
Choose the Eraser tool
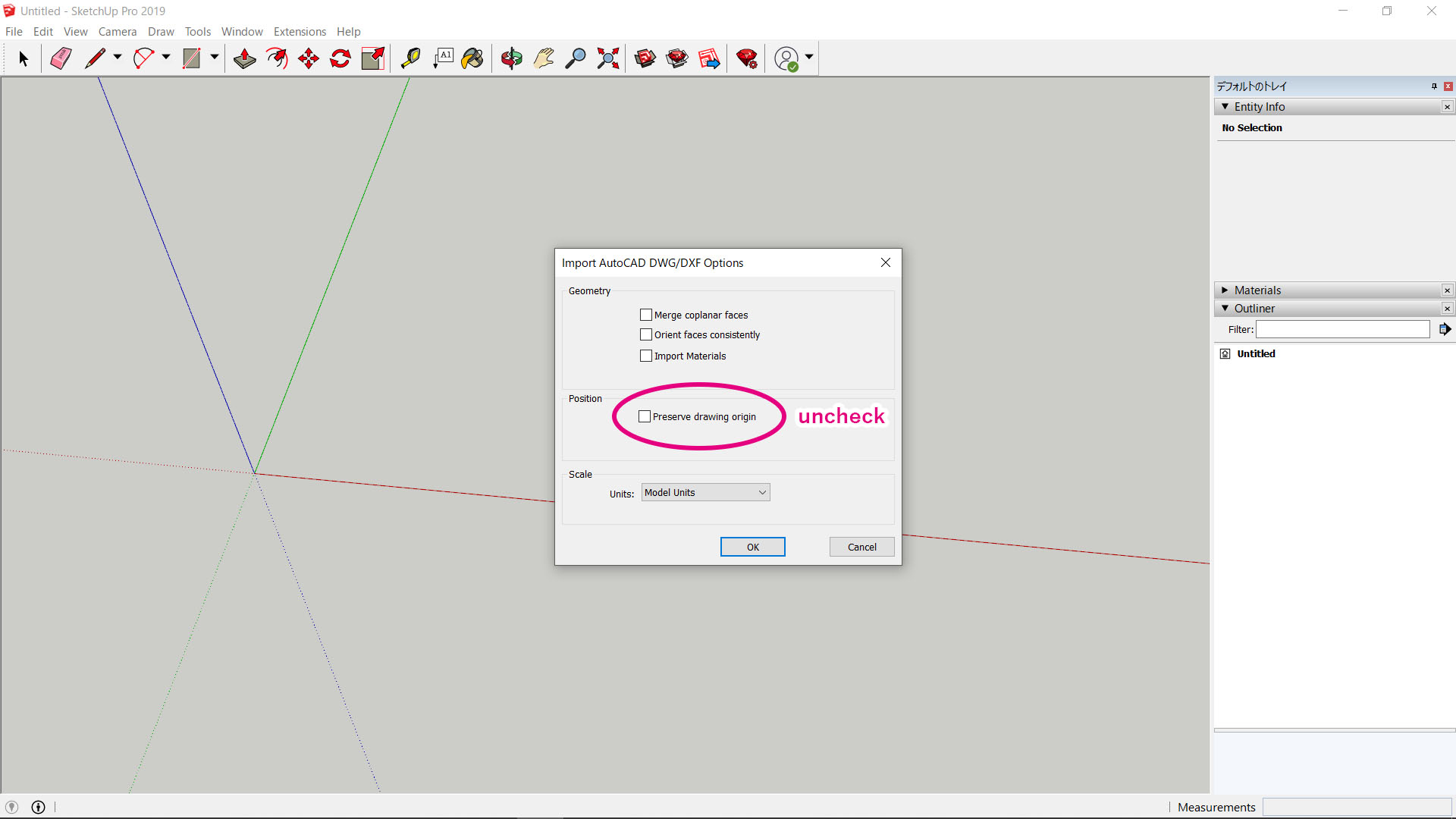tap(61, 58)
